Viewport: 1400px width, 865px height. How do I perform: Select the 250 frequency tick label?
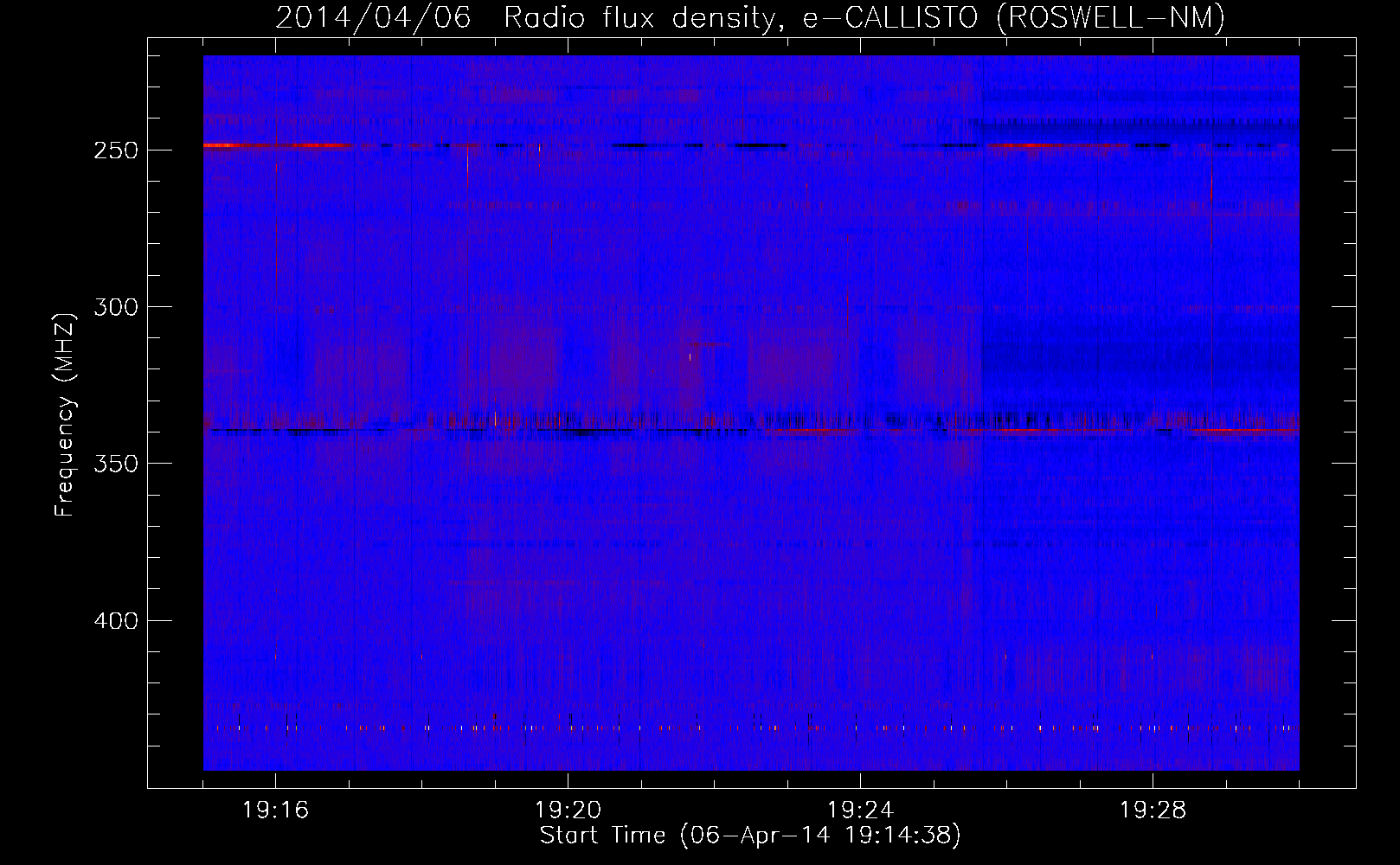(x=115, y=150)
